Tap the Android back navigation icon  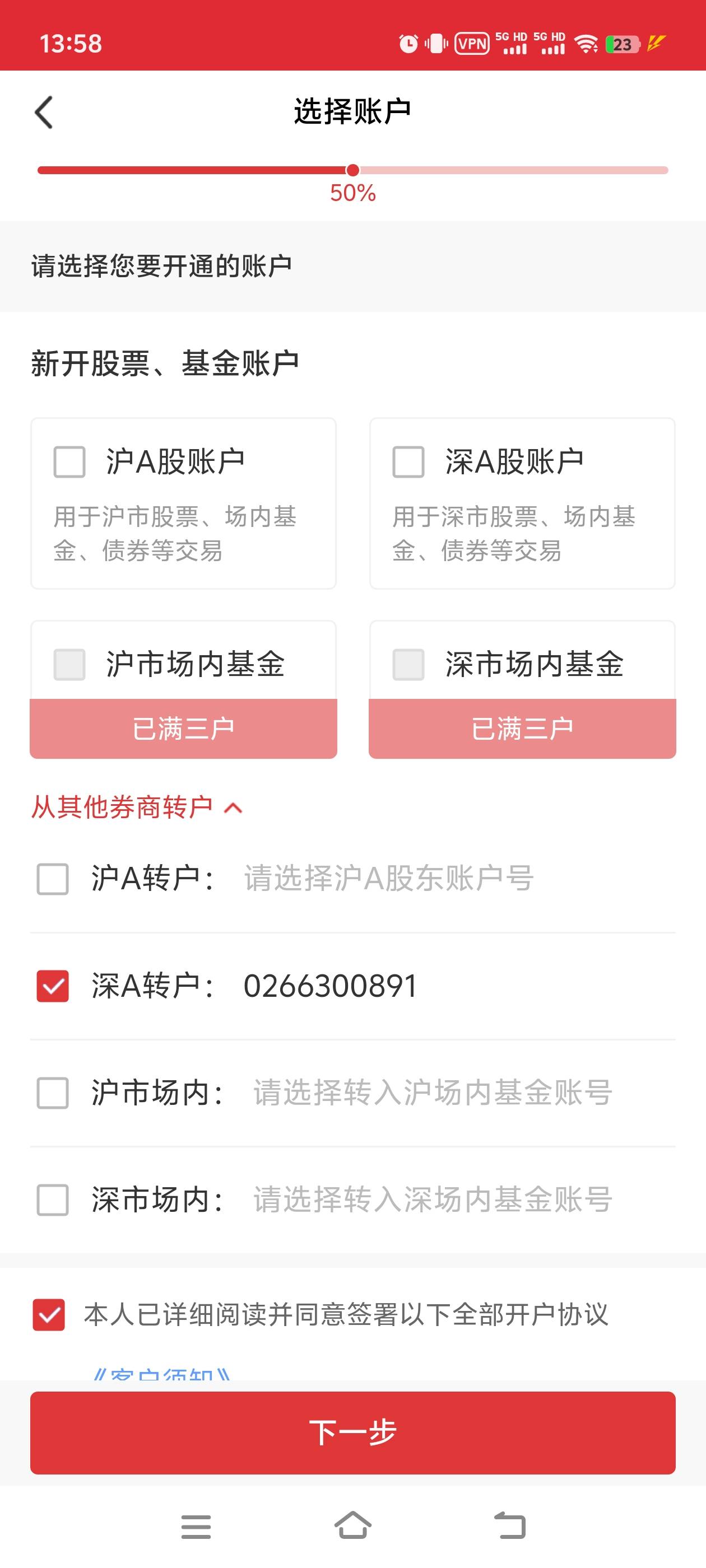[x=509, y=1525]
